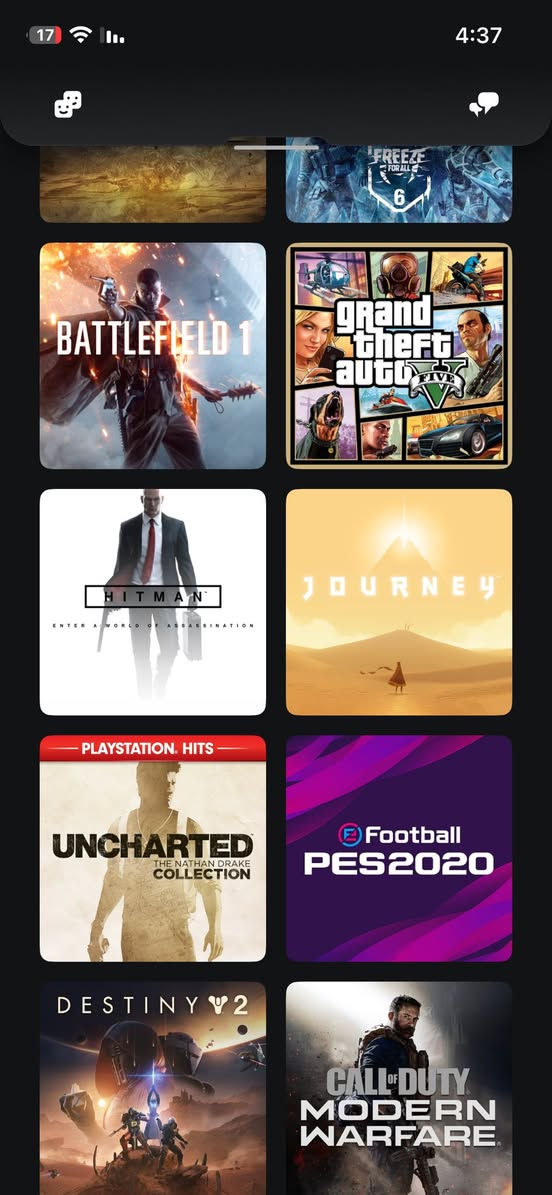Select the Journey game cover
This screenshot has width=552, height=1195.
(399, 602)
